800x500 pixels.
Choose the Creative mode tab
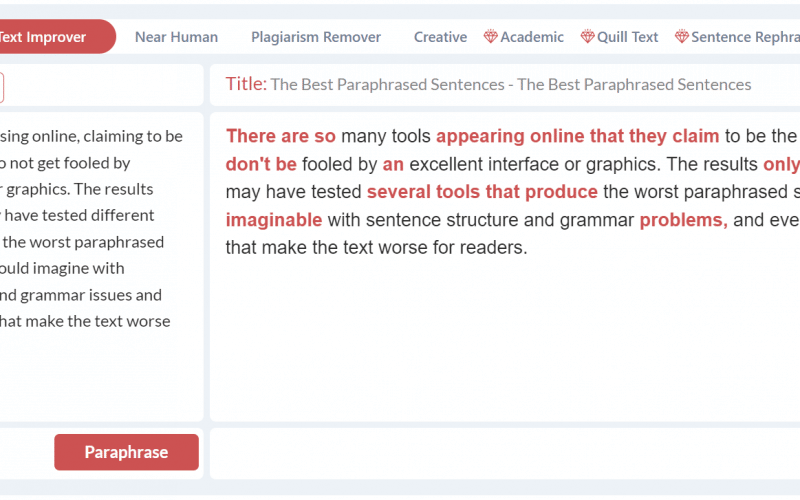pyautogui.click(x=440, y=37)
